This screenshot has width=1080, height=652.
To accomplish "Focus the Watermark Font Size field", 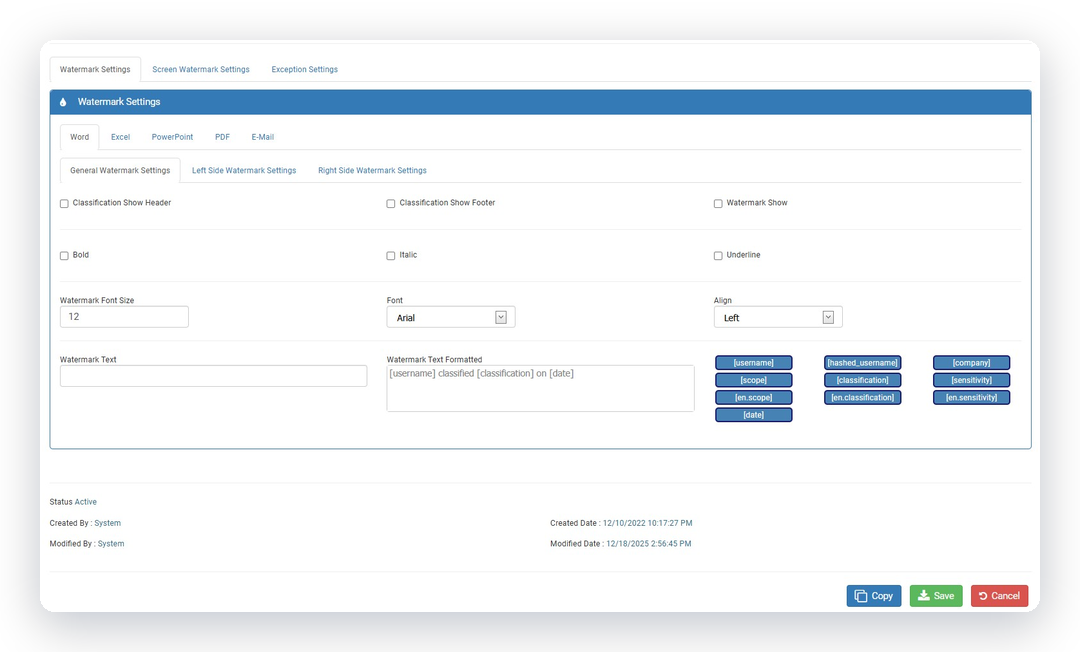I will pos(124,317).
